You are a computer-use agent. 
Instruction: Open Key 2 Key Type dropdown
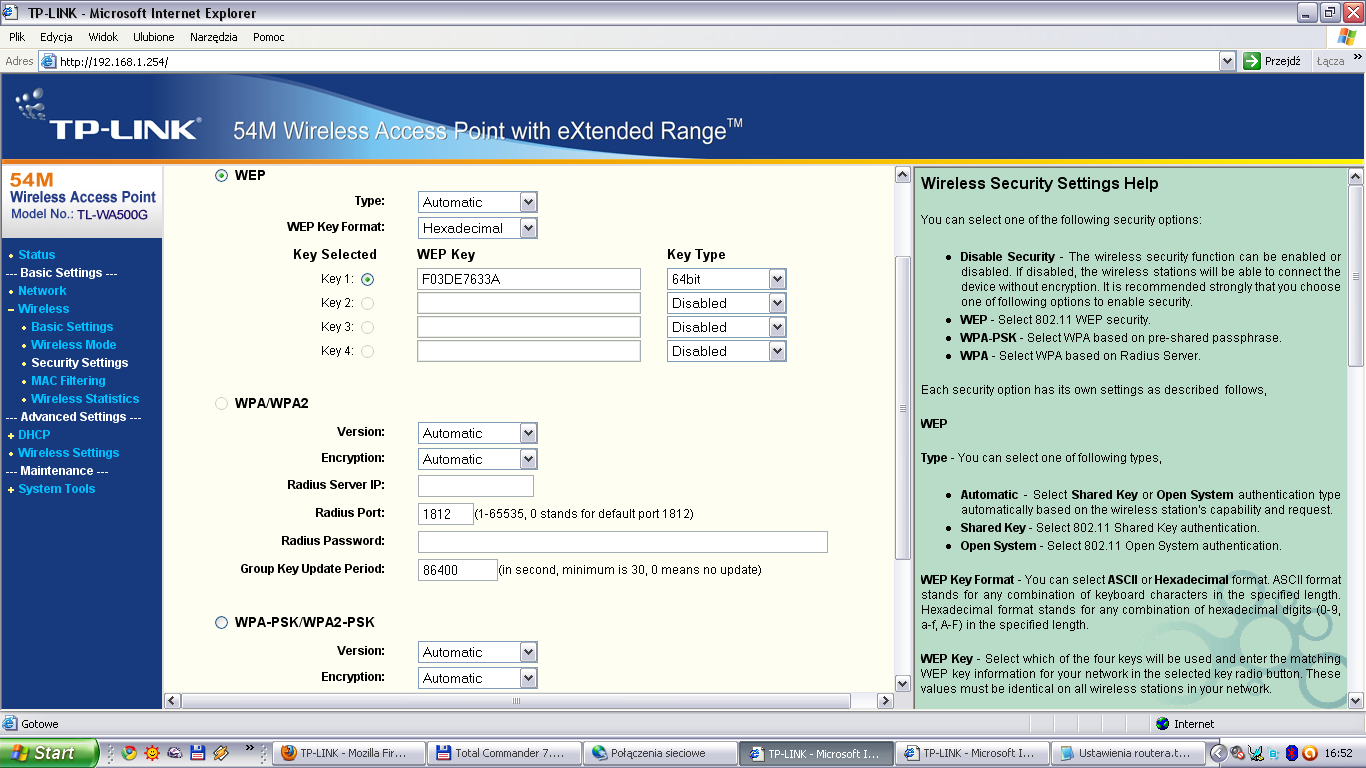(x=727, y=303)
